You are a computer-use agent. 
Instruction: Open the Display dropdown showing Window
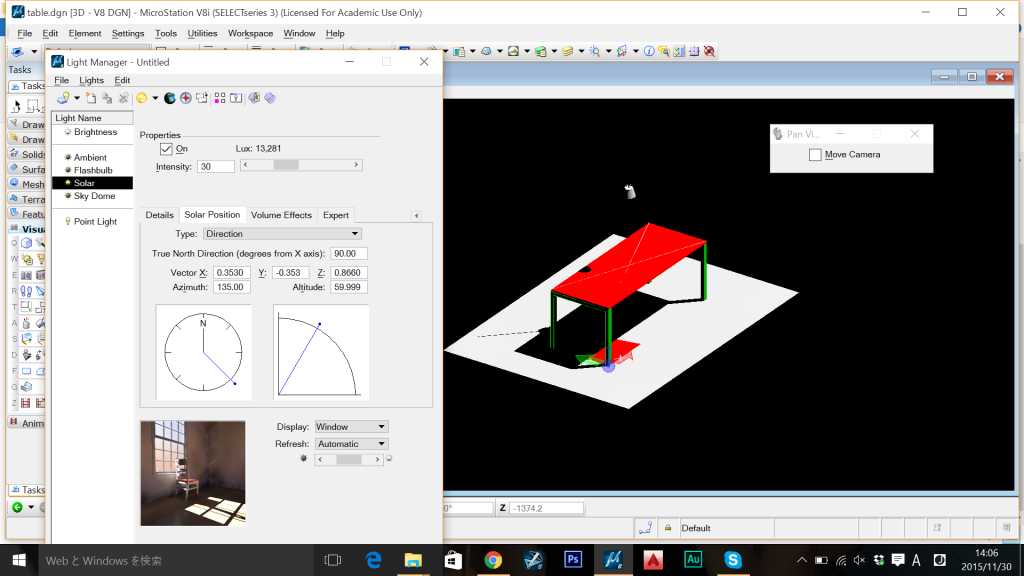click(x=351, y=427)
